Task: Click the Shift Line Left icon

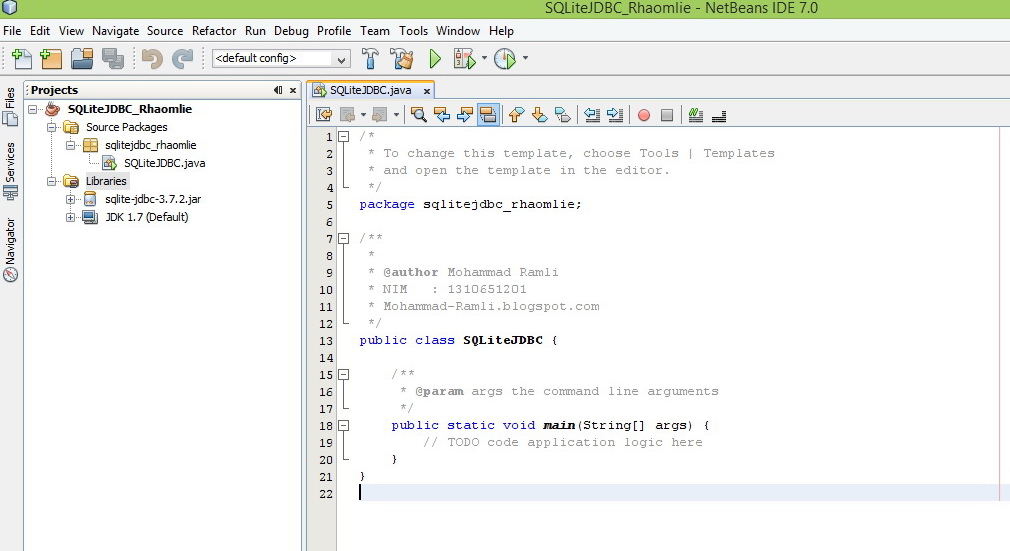Action: 592,115
